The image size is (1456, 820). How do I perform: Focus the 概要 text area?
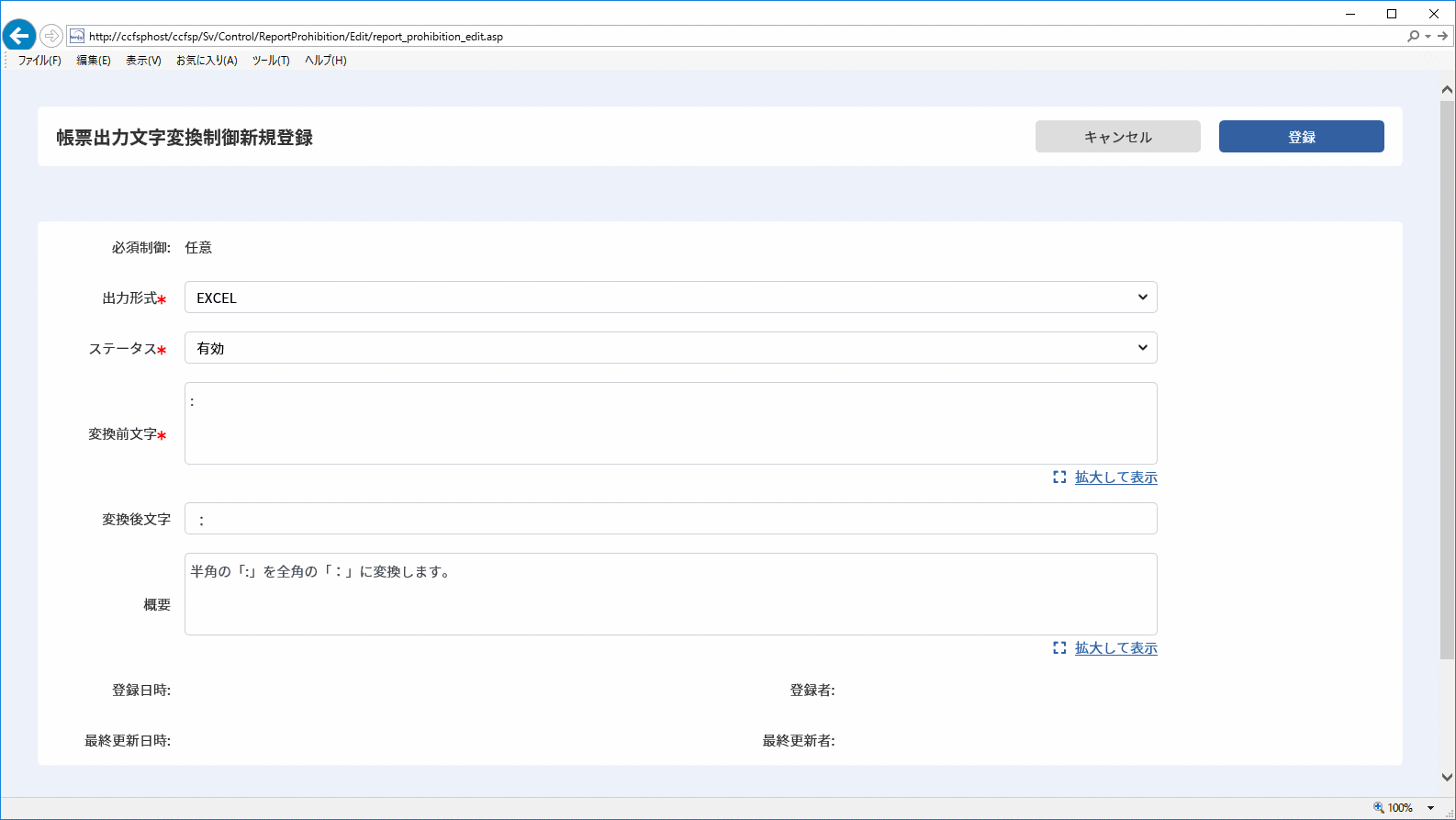[671, 594]
